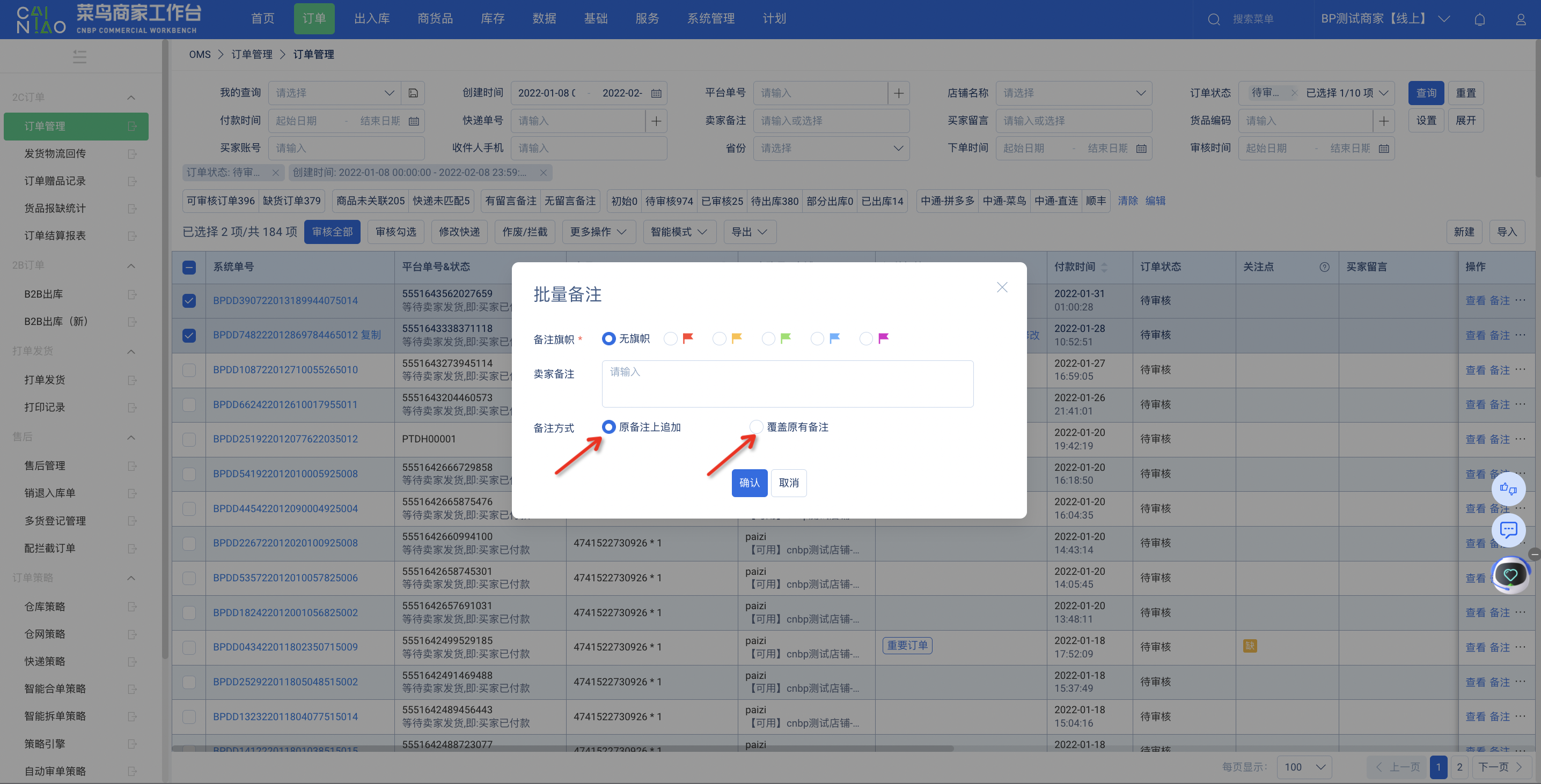Cancel the dialog with 取消
Image resolution: width=1541 pixels, height=784 pixels.
[x=788, y=483]
